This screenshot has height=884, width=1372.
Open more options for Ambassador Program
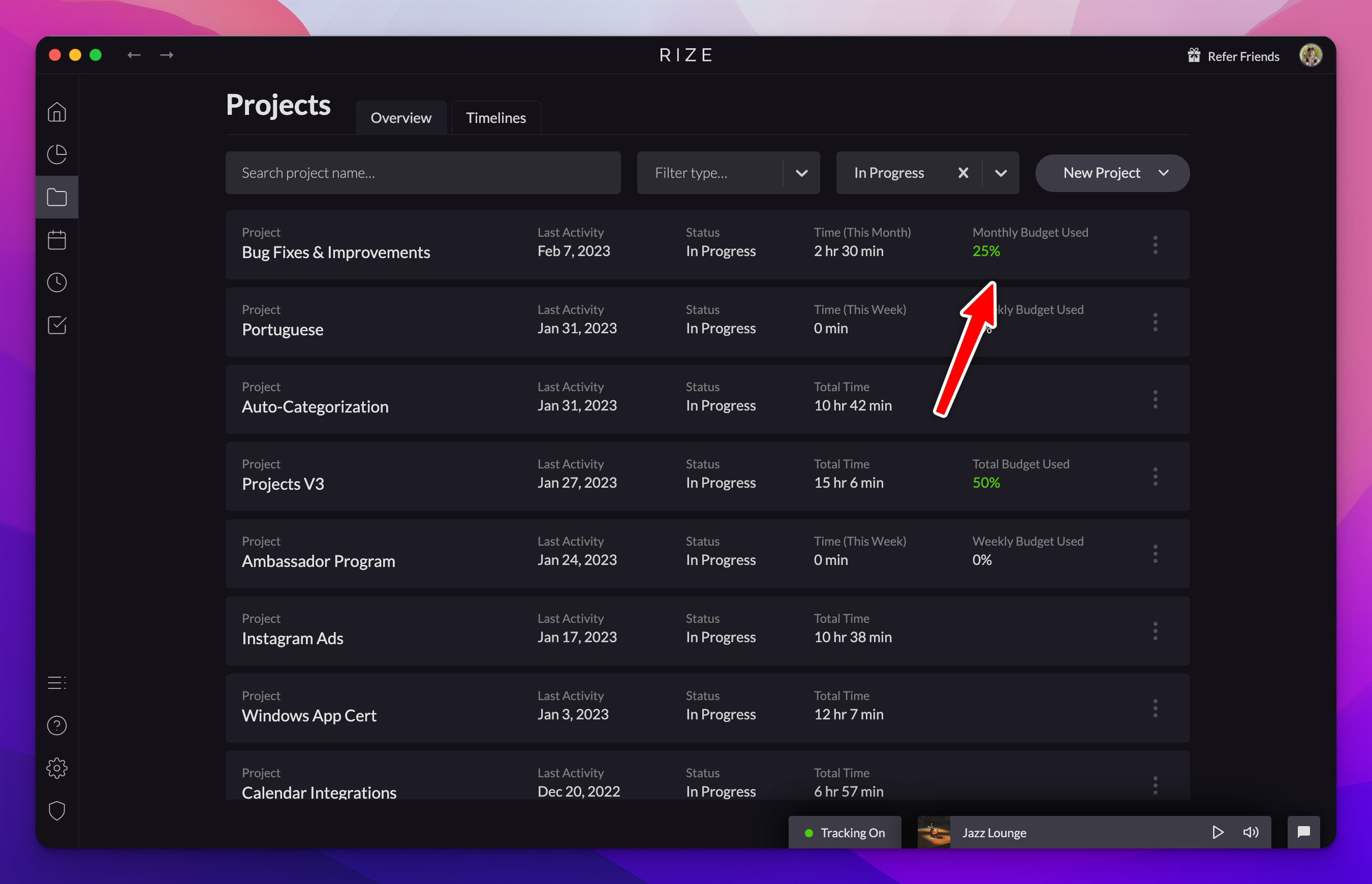point(1155,554)
